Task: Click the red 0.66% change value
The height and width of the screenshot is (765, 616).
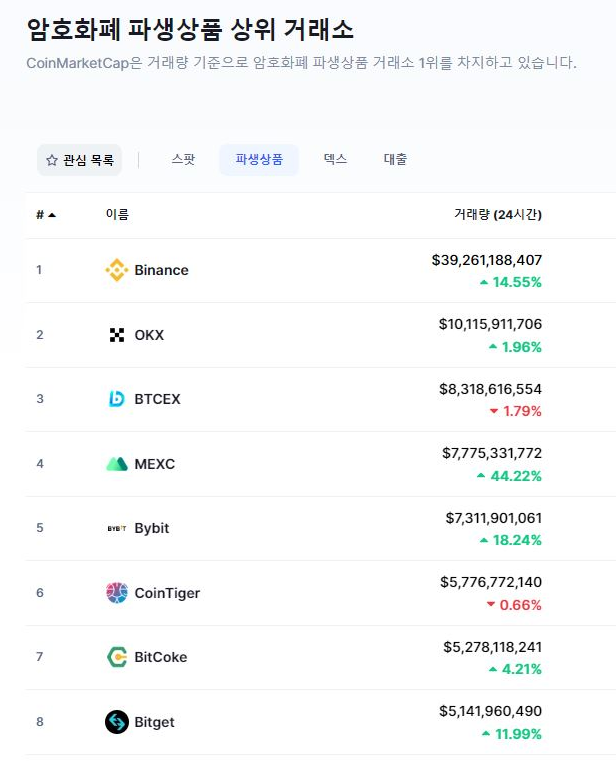Action: tap(520, 605)
